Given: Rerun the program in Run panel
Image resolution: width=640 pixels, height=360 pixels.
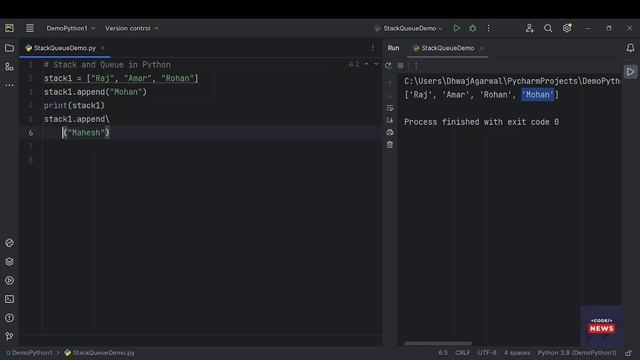Looking at the screenshot, I should [x=388, y=65].
